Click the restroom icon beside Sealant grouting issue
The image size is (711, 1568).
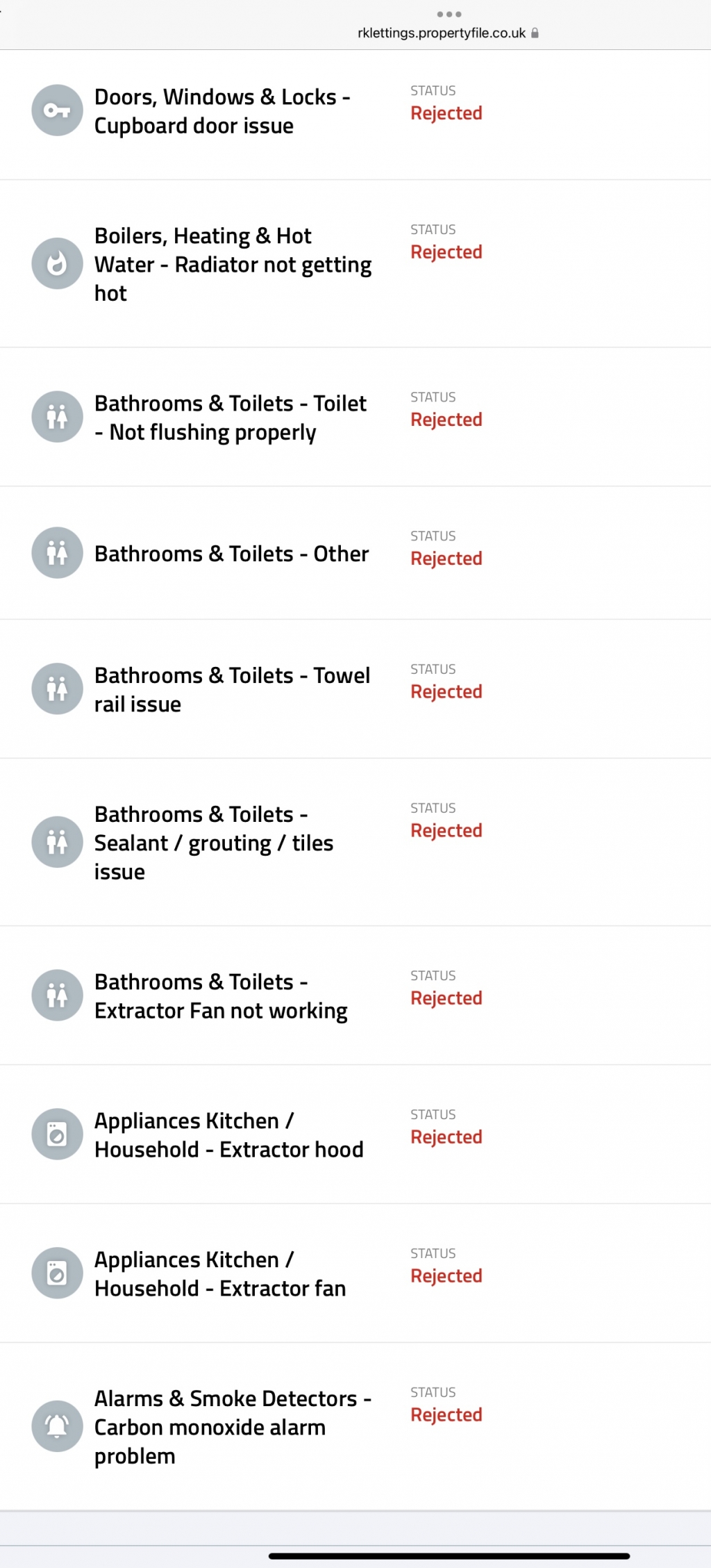[57, 842]
